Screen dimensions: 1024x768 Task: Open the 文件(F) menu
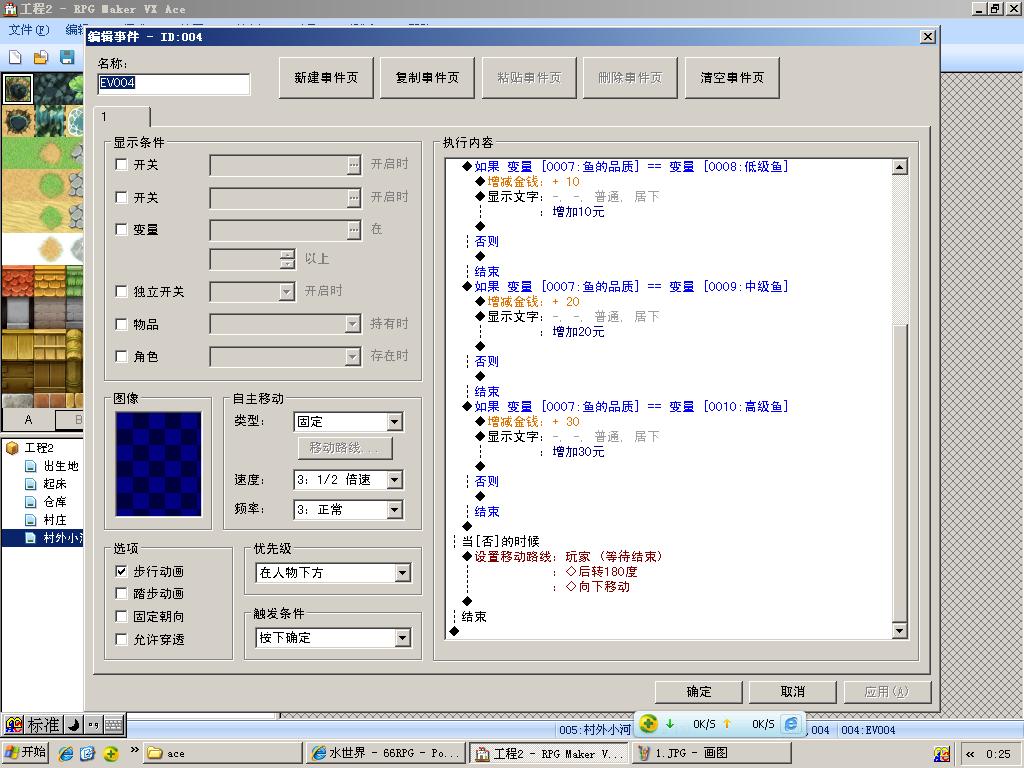(x=29, y=30)
